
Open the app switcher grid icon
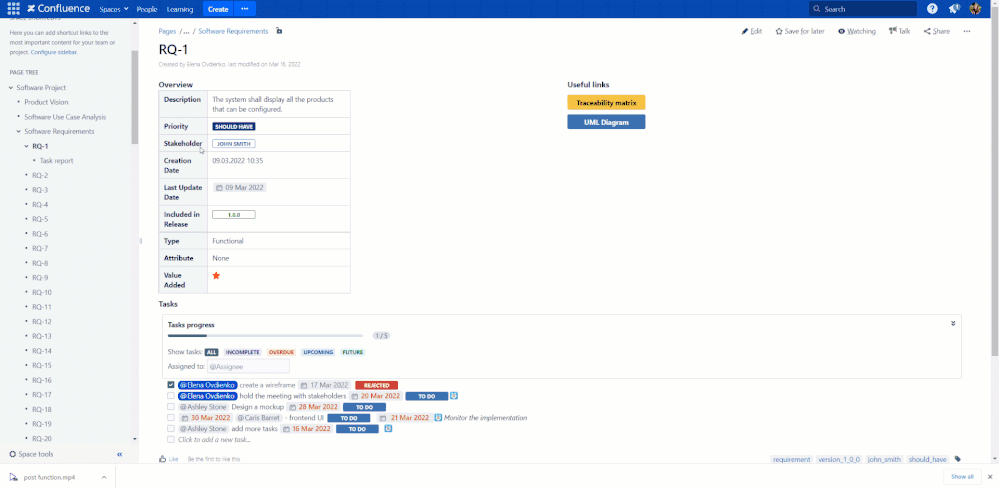[x=13, y=9]
